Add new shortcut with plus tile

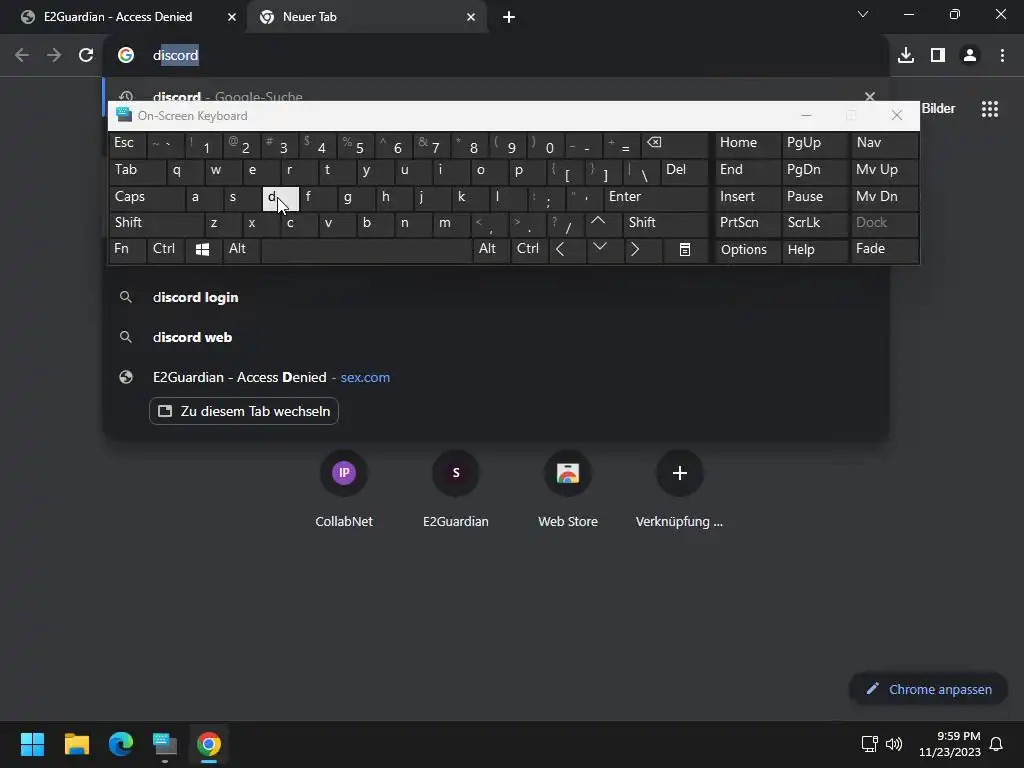click(x=680, y=488)
